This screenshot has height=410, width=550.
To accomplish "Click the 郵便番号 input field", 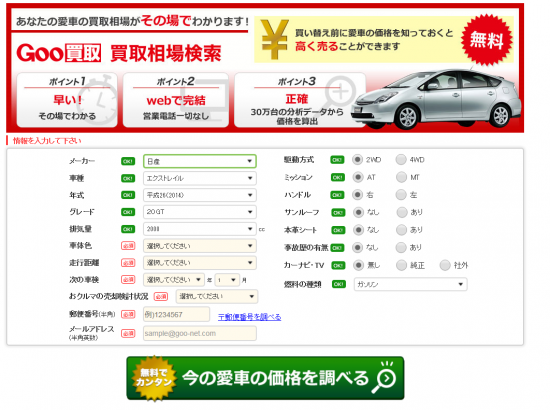I will tap(176, 314).
